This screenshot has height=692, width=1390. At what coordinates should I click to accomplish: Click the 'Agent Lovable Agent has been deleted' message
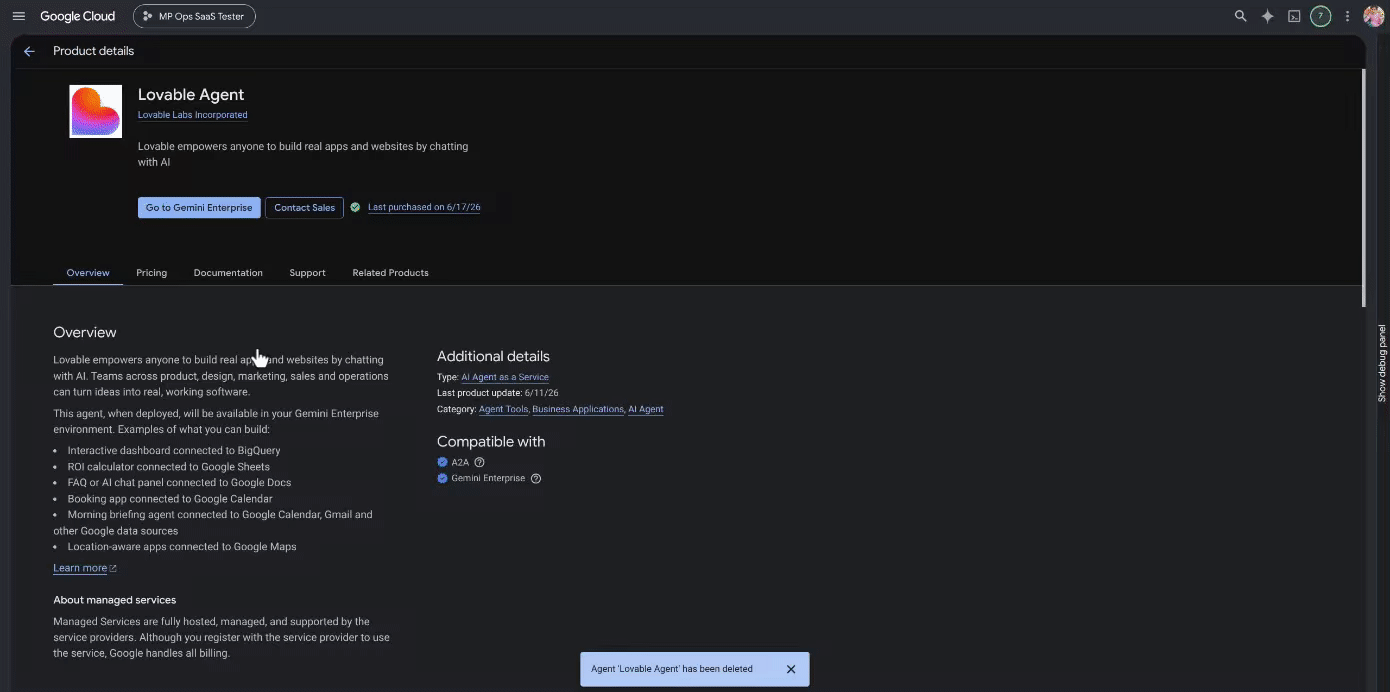coord(672,669)
